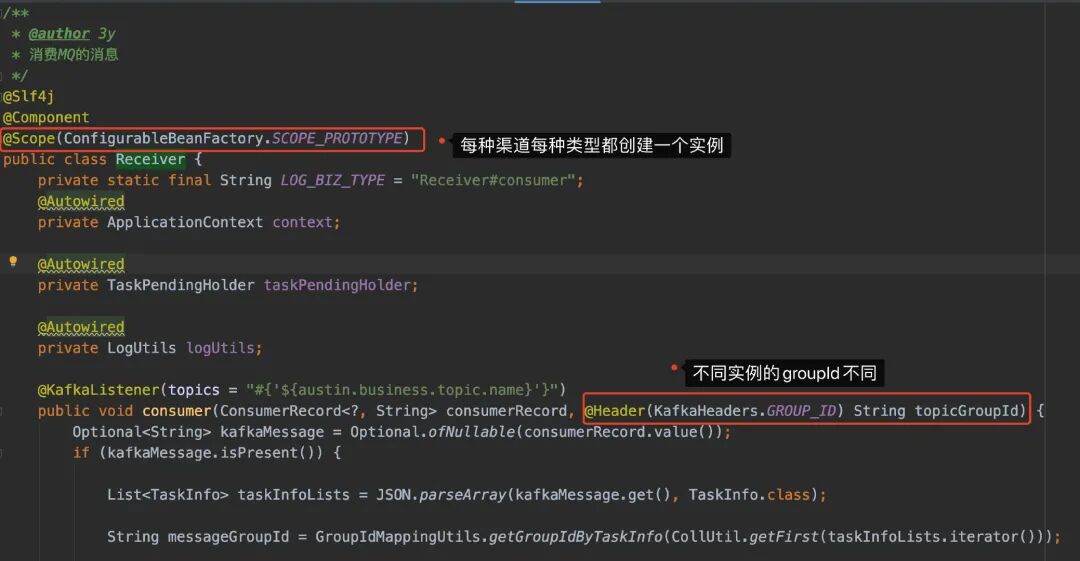
Task: Click @Autowired above the LogUtils field
Action: pos(81,327)
